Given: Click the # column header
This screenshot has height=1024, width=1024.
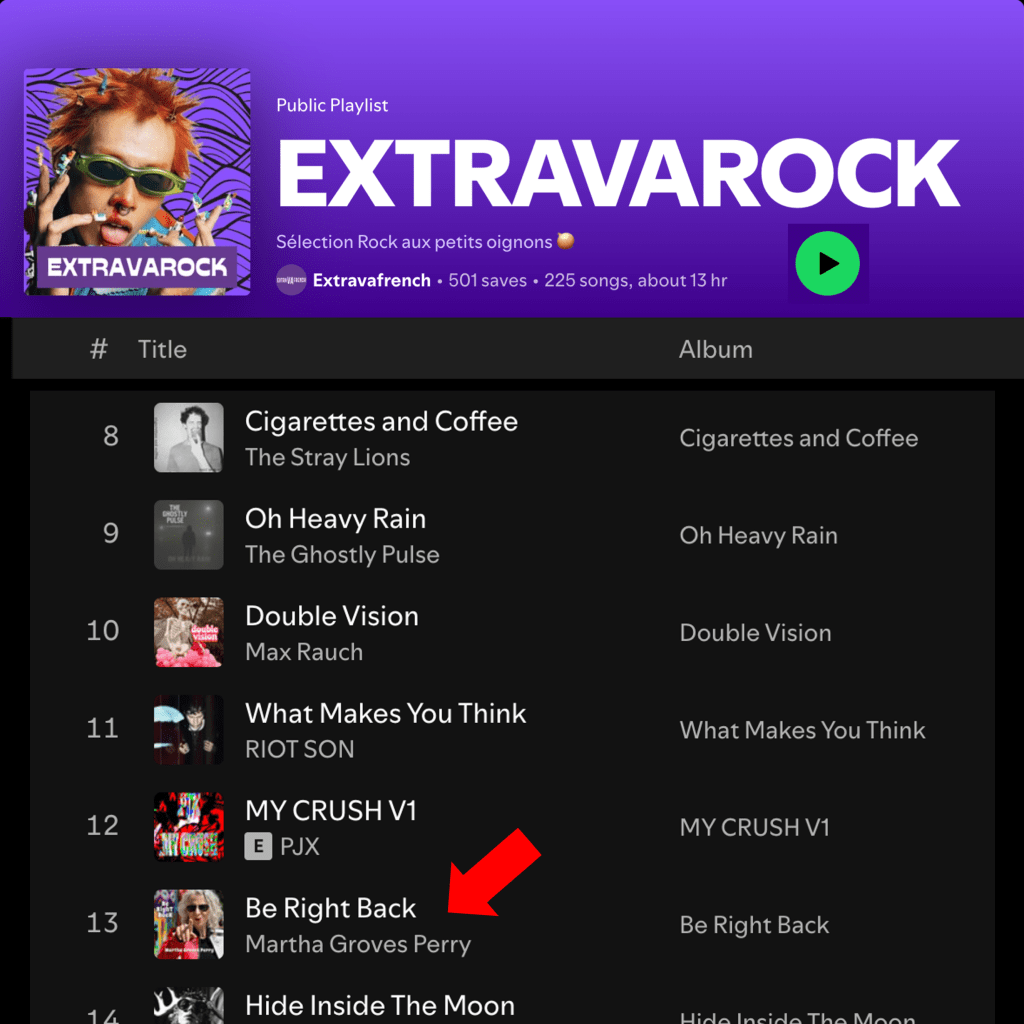Looking at the screenshot, I should coord(98,349).
